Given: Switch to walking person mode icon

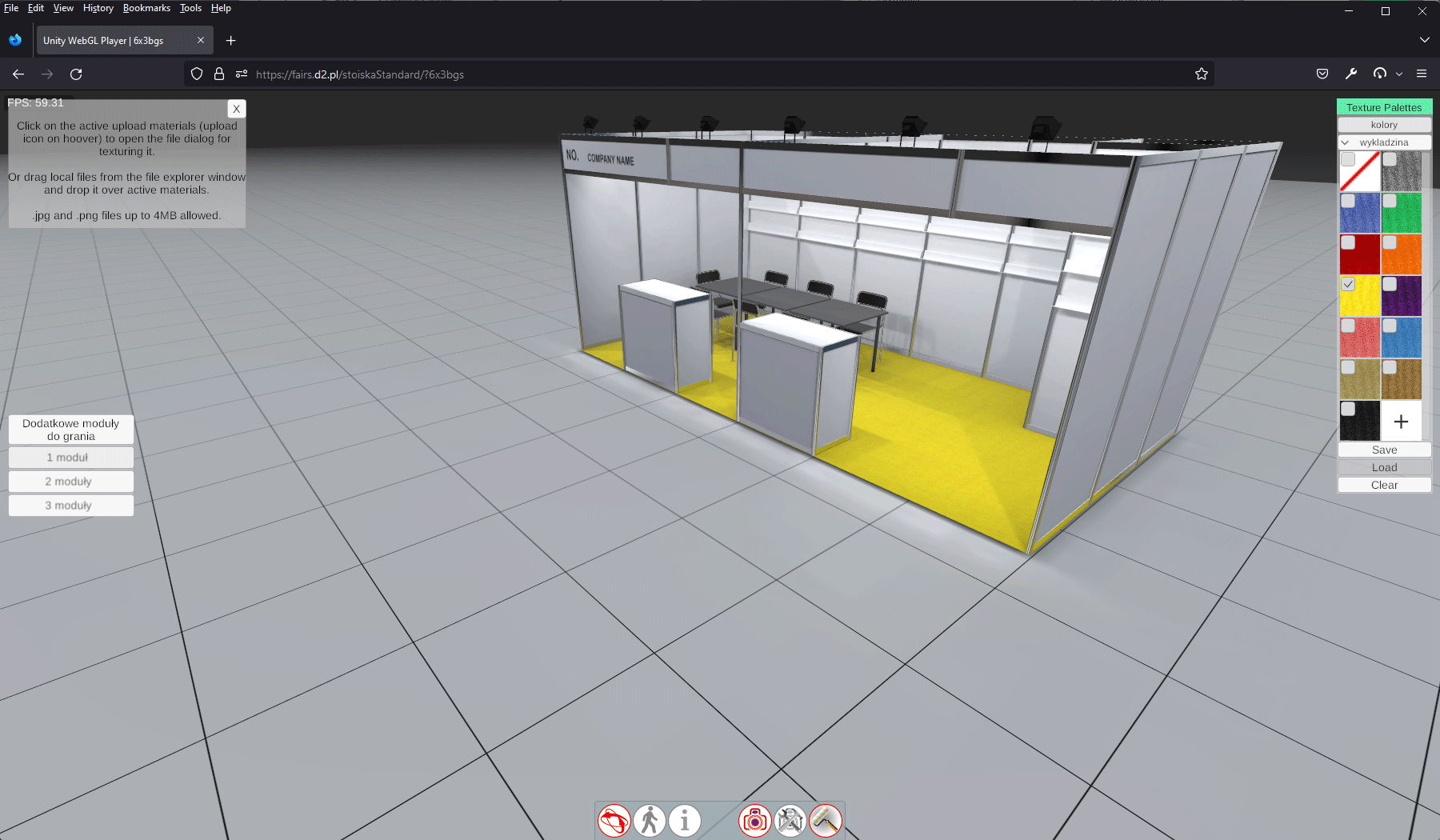Looking at the screenshot, I should pos(650,821).
